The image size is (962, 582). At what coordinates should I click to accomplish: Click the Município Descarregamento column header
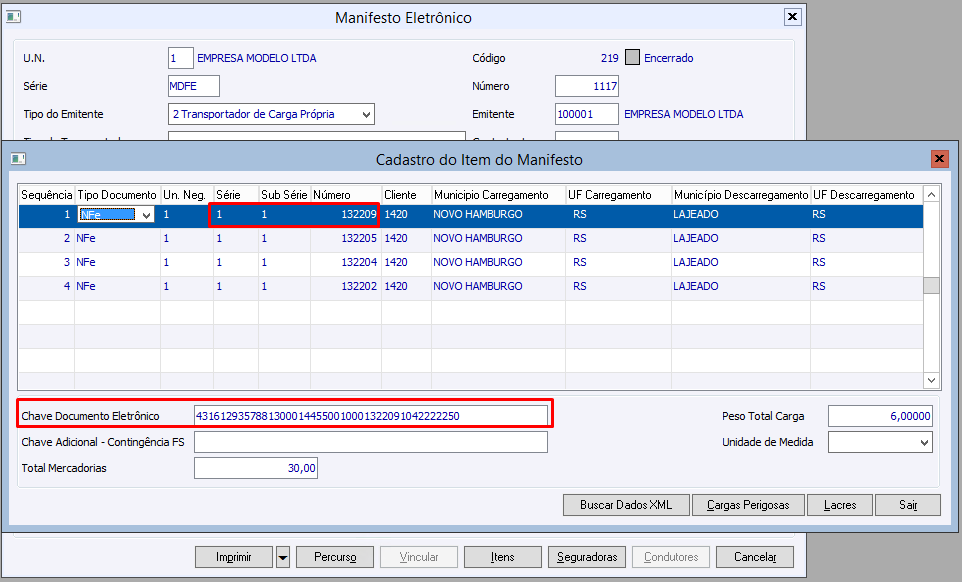740,194
